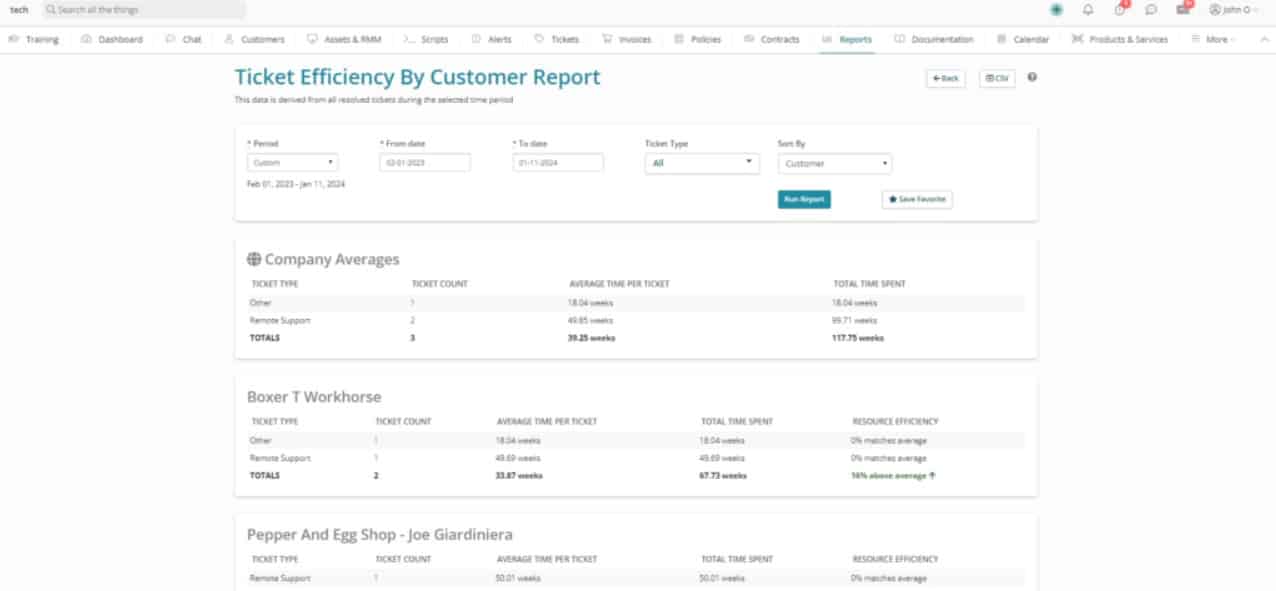The width and height of the screenshot is (1276, 591).
Task: Open the Chat tab
Action: (184, 40)
